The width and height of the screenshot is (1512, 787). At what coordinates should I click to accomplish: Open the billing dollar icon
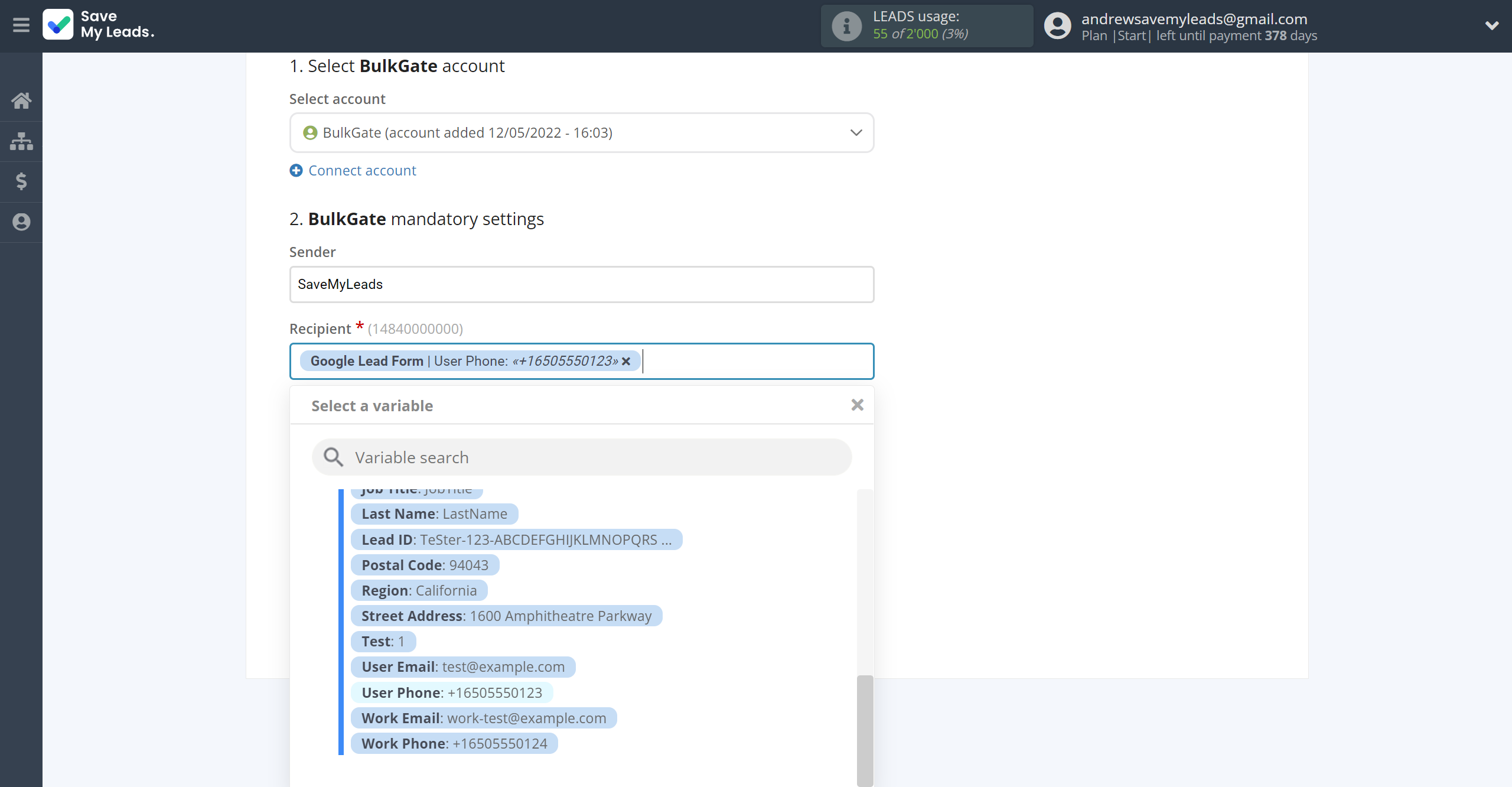click(x=21, y=181)
